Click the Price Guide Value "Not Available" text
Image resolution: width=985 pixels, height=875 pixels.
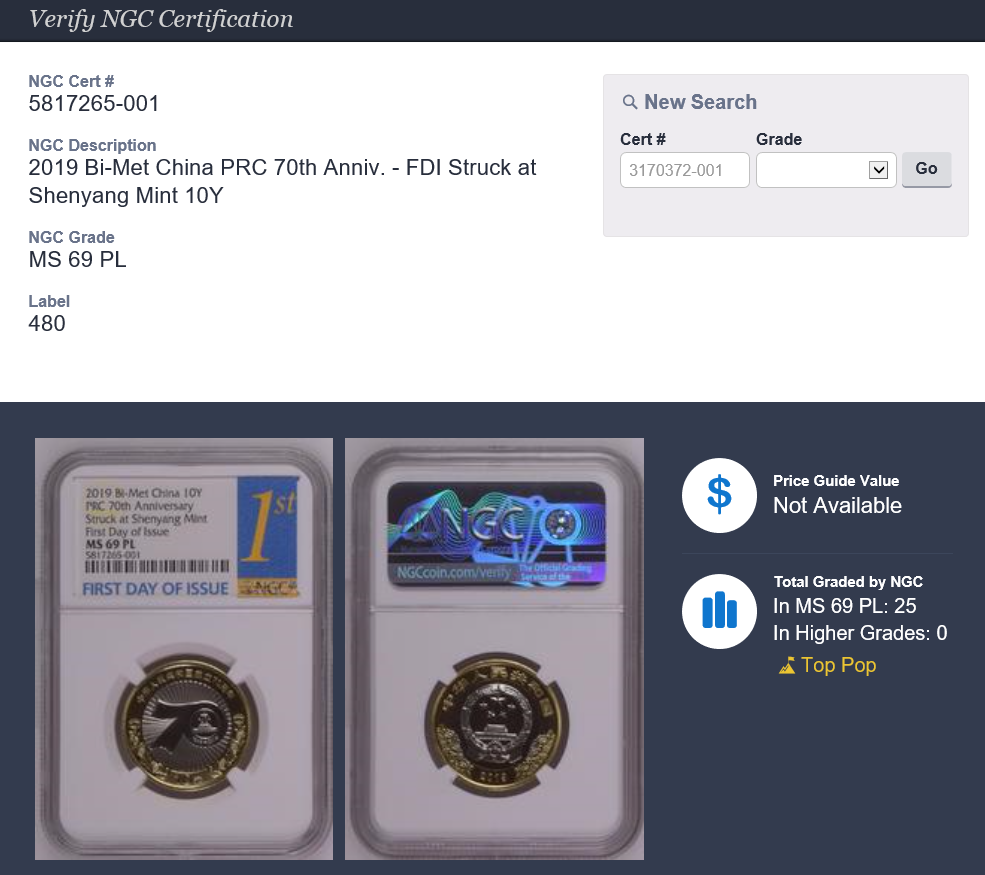(837, 506)
